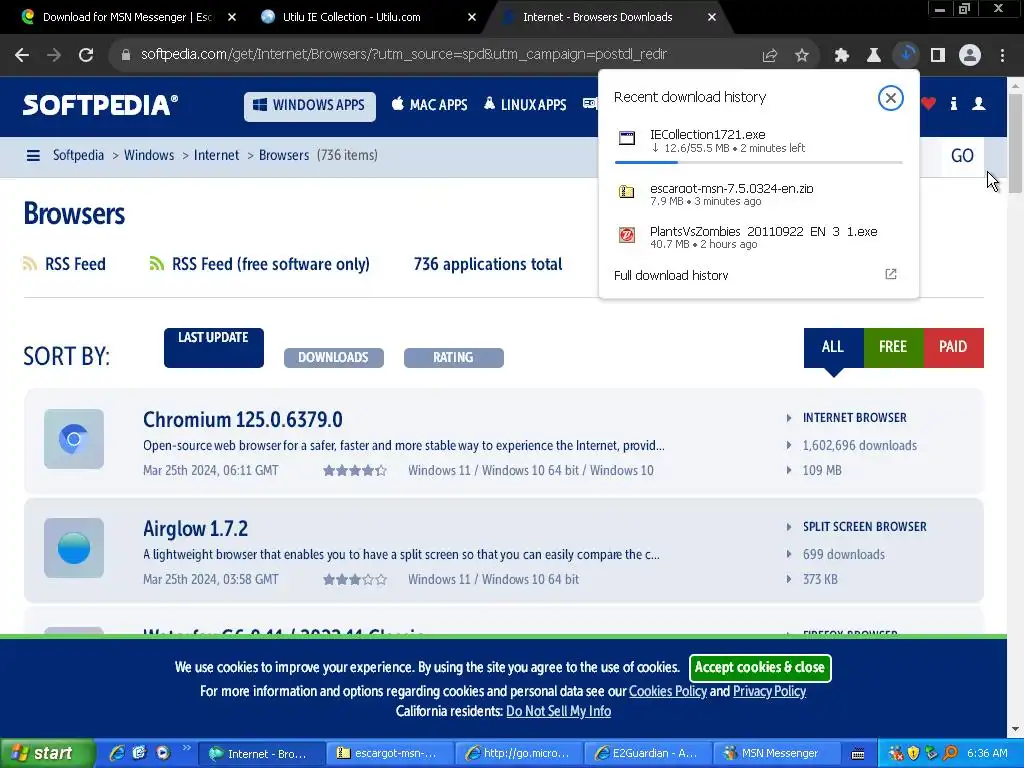The height and width of the screenshot is (768, 1024).
Task: Select the Windows Apps tab
Action: 310,106
